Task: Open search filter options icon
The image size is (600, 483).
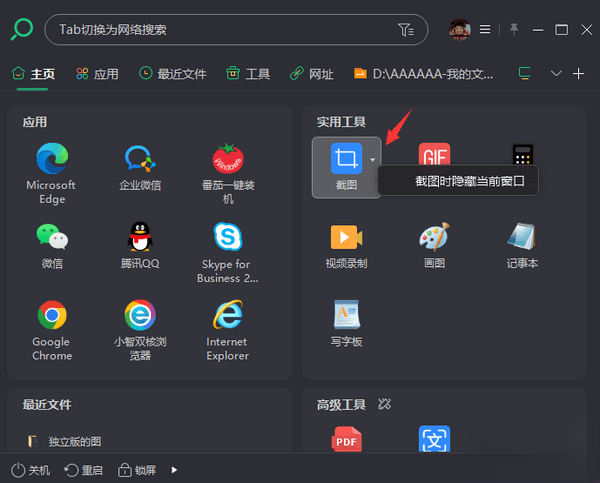Action: point(406,29)
